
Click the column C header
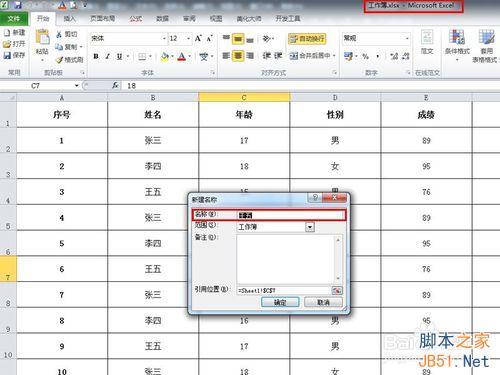244,97
